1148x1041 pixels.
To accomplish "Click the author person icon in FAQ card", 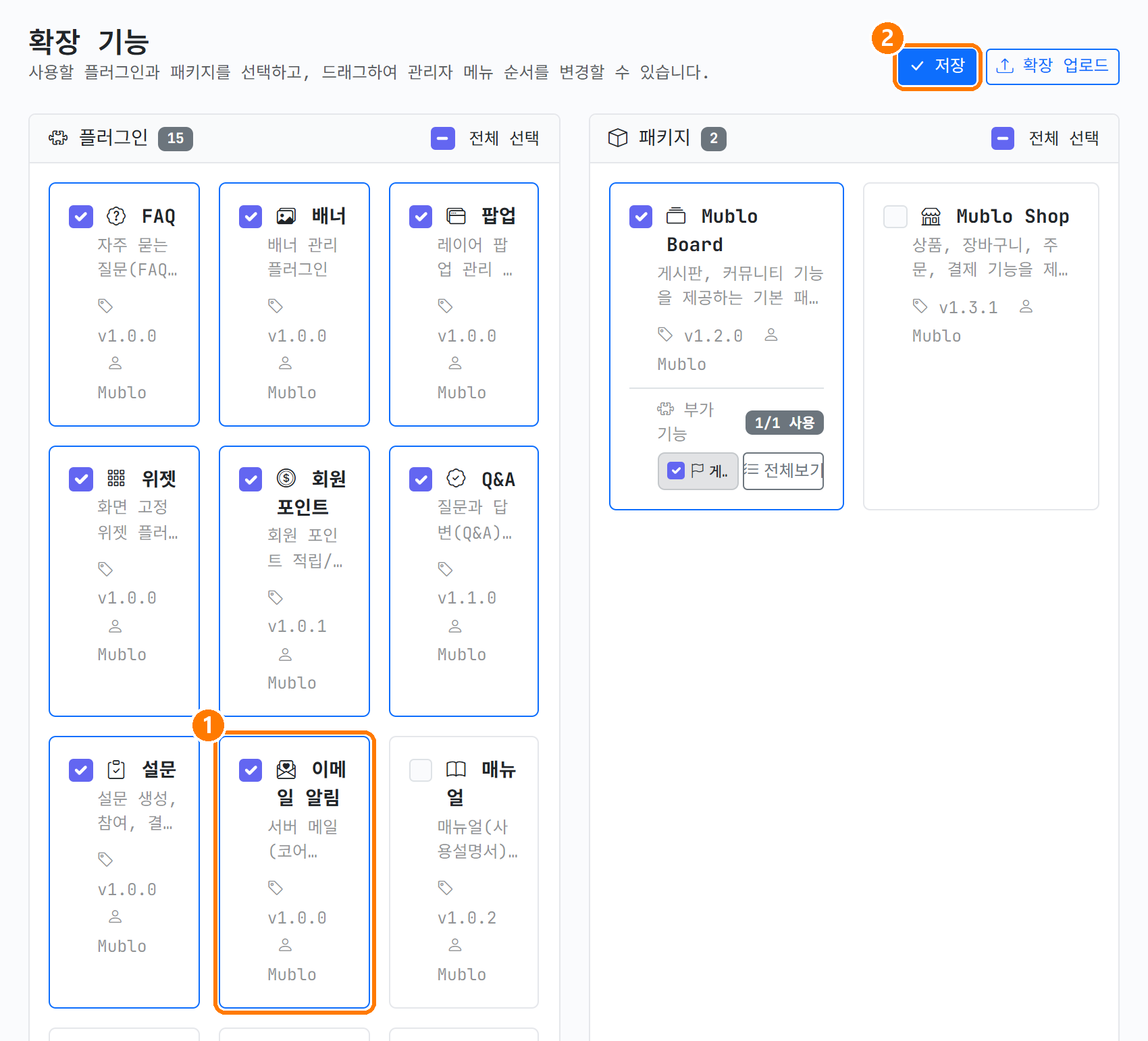I will click(115, 363).
